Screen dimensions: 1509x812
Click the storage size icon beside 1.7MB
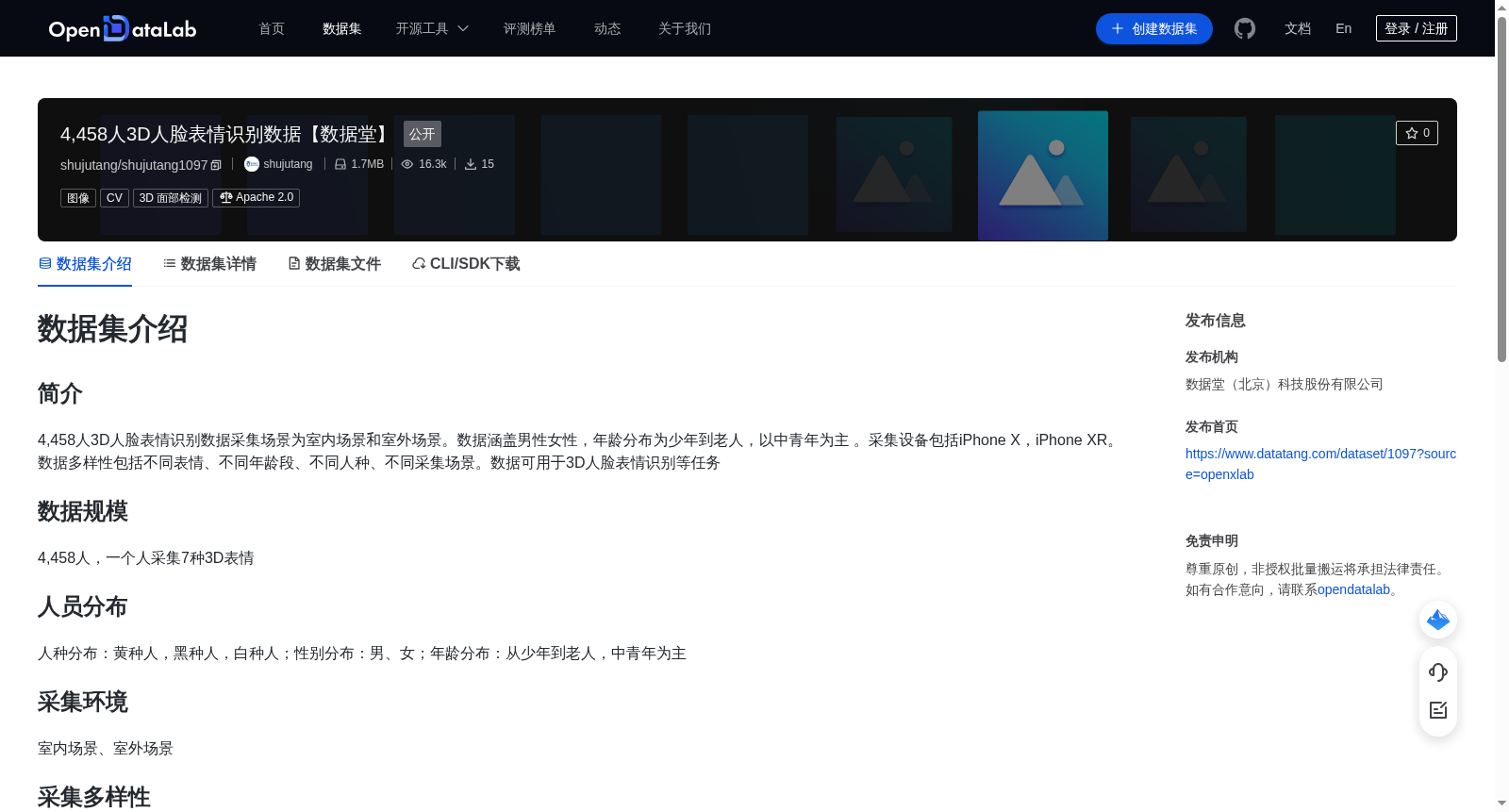(x=340, y=164)
